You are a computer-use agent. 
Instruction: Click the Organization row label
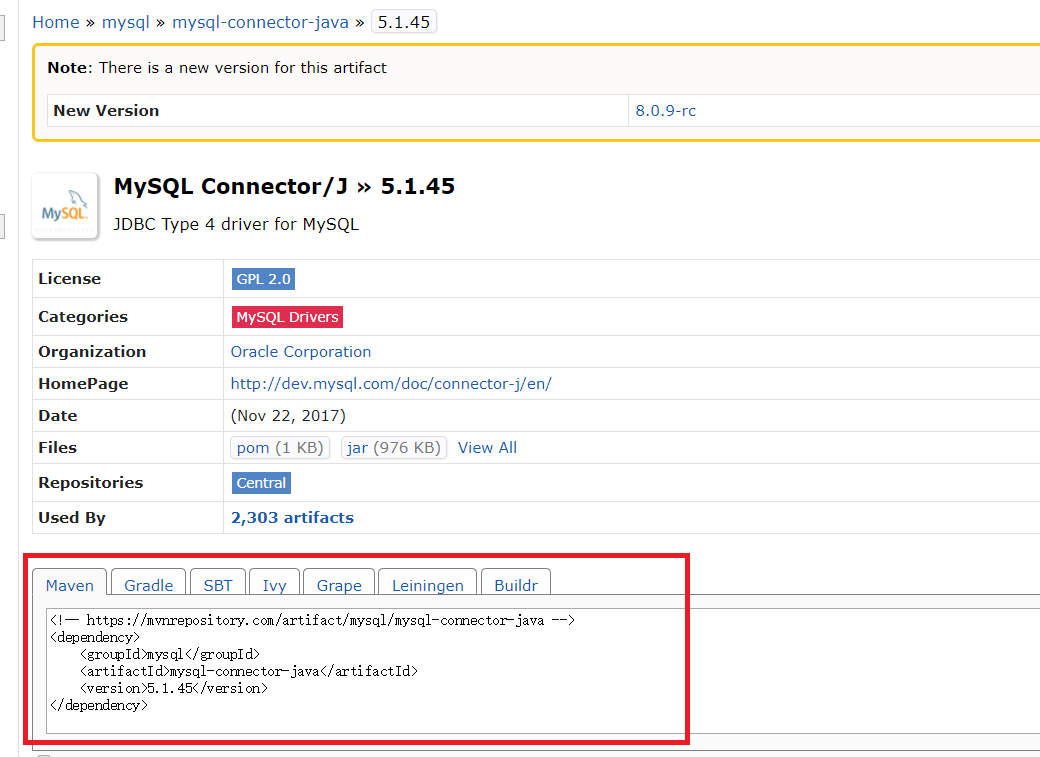pyautogui.click(x=92, y=352)
